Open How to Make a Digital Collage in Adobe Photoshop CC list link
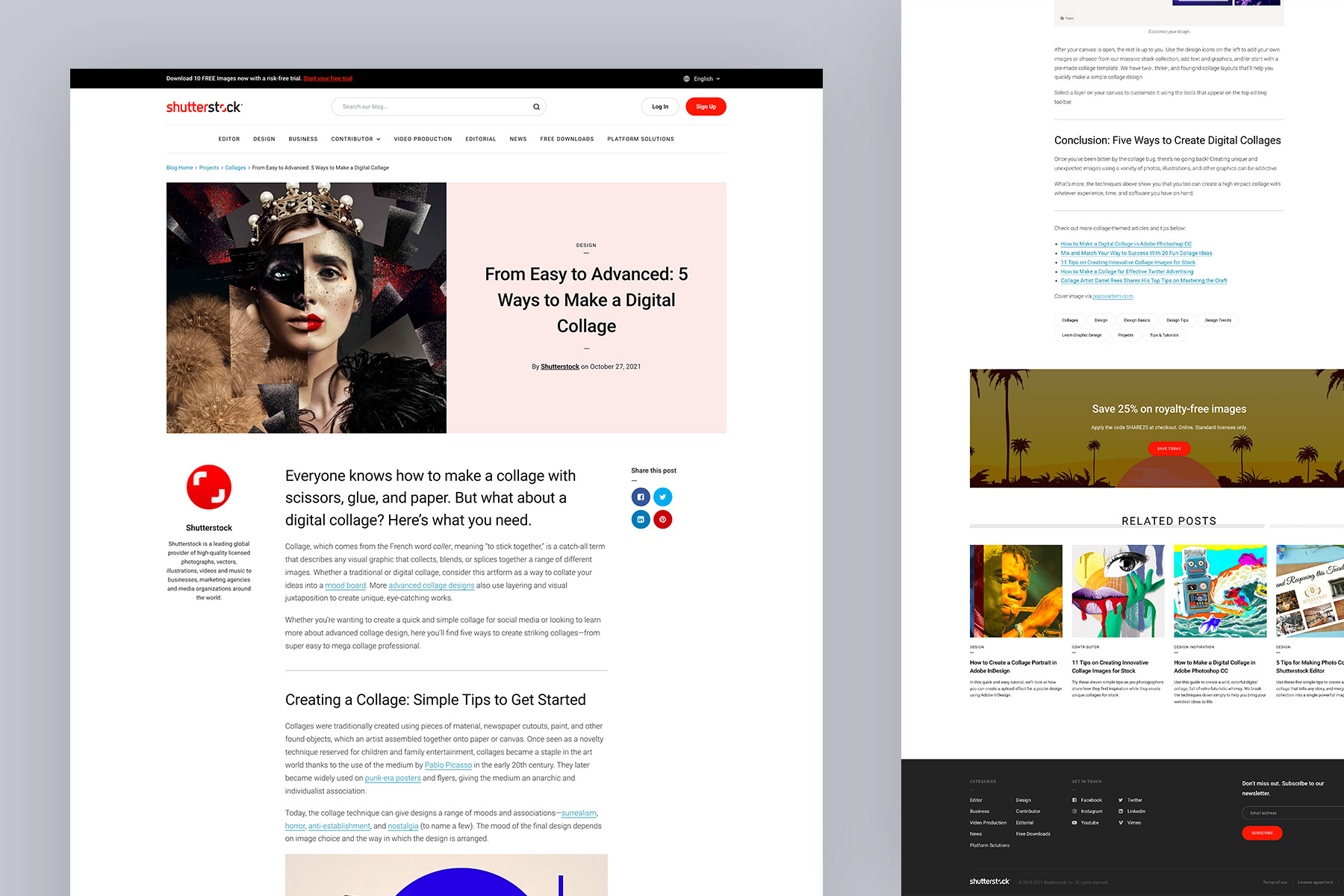 [1126, 244]
